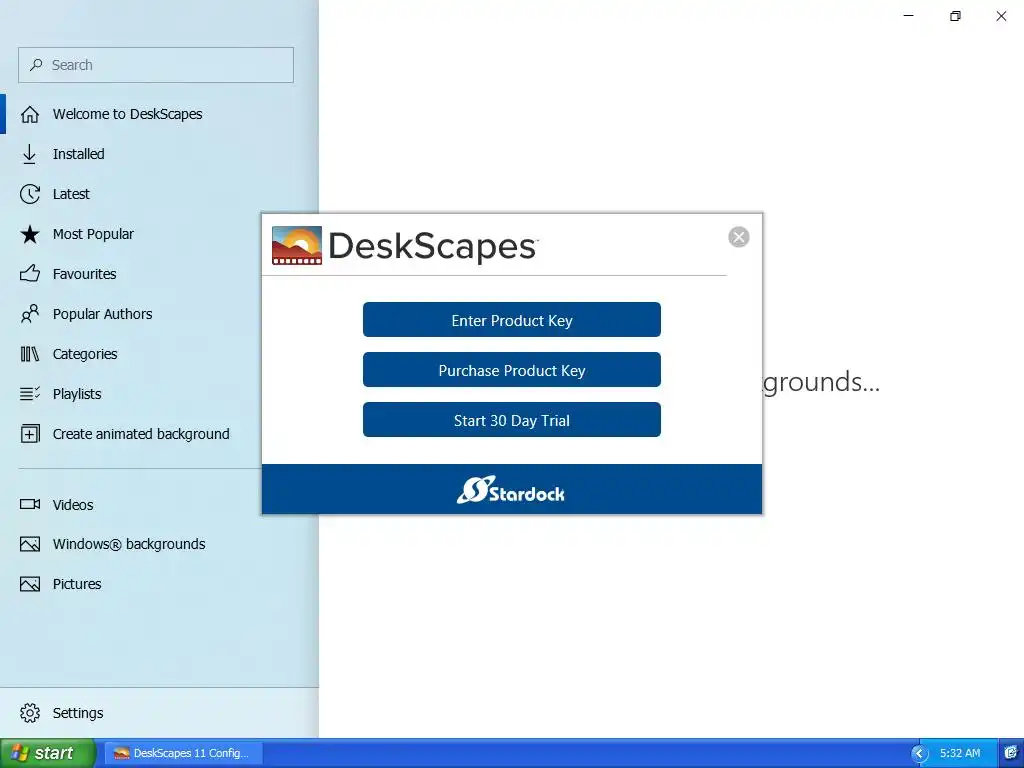Click the plus-box icon for Create animated background
Image resolution: width=1024 pixels, height=768 pixels.
(29, 434)
